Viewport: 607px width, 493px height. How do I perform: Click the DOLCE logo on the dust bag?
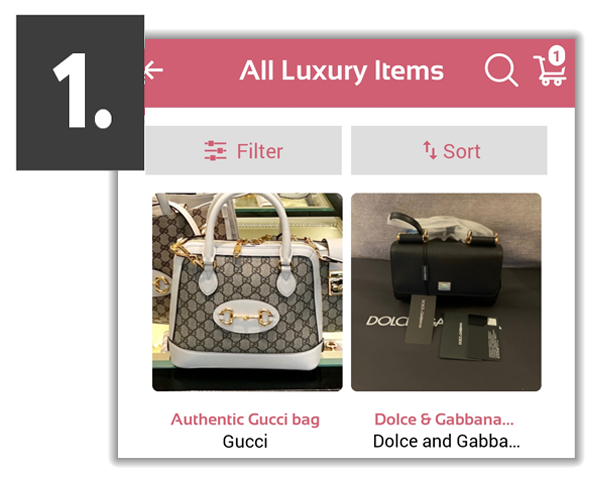tap(384, 321)
